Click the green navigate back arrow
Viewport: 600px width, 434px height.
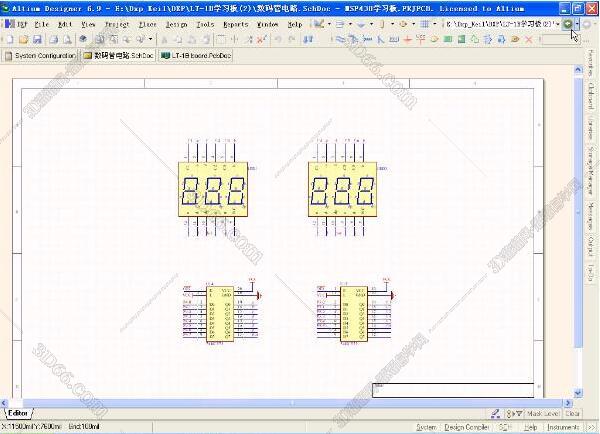click(x=568, y=23)
